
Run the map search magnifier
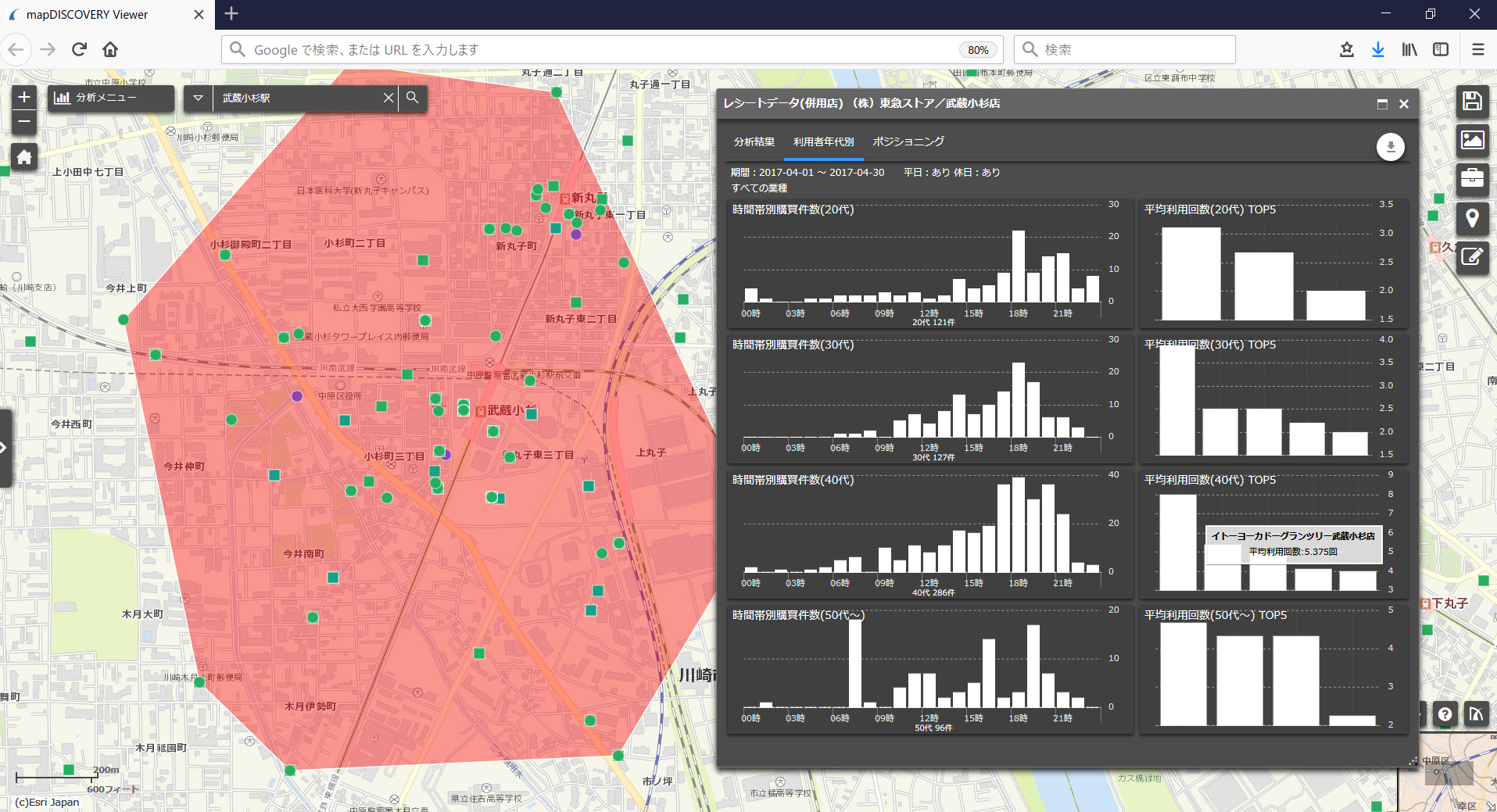413,98
